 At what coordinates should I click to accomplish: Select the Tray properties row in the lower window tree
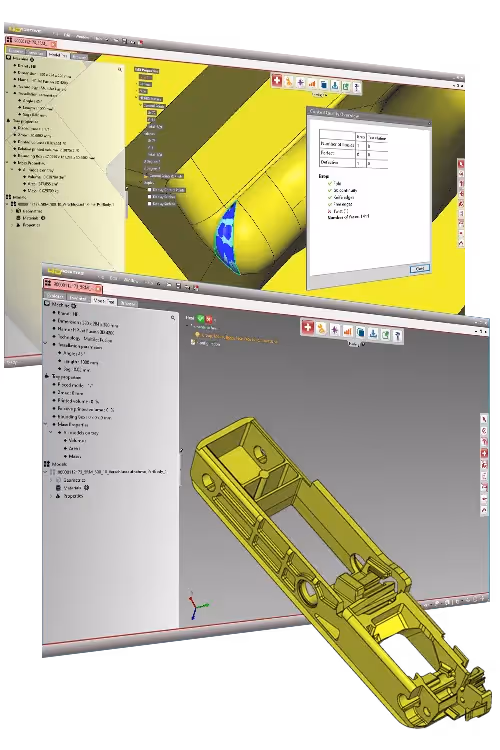coord(63,377)
